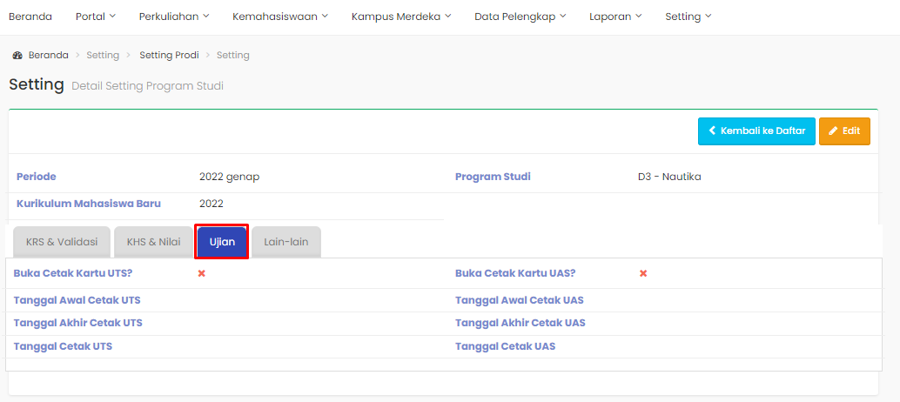Open the Lain-lain tab
The image size is (900, 402).
(x=285, y=242)
